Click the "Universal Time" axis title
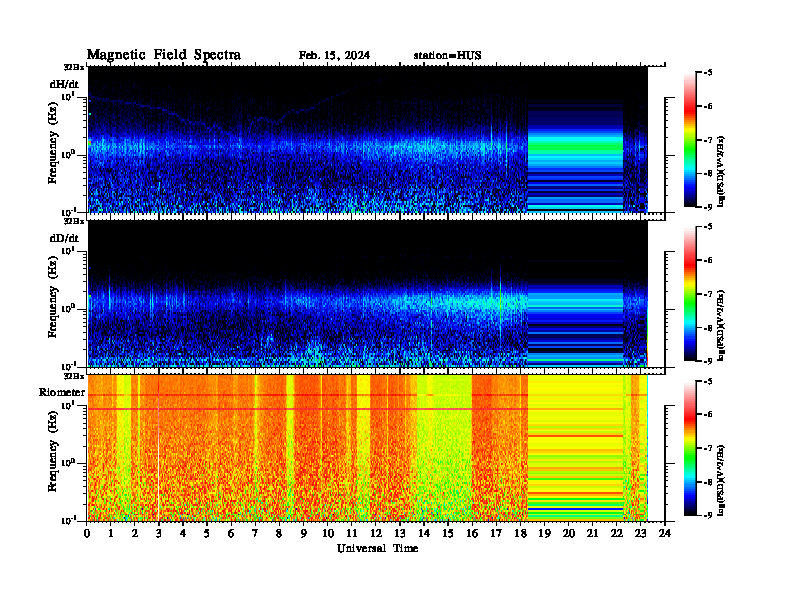This screenshot has height=612, width=792. tap(377, 548)
